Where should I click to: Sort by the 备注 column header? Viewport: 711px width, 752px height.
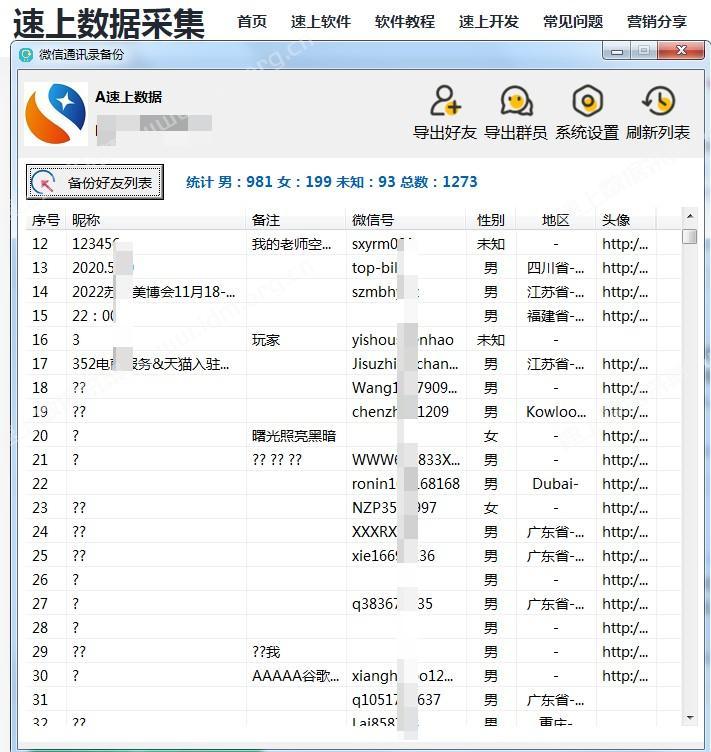(x=296, y=220)
